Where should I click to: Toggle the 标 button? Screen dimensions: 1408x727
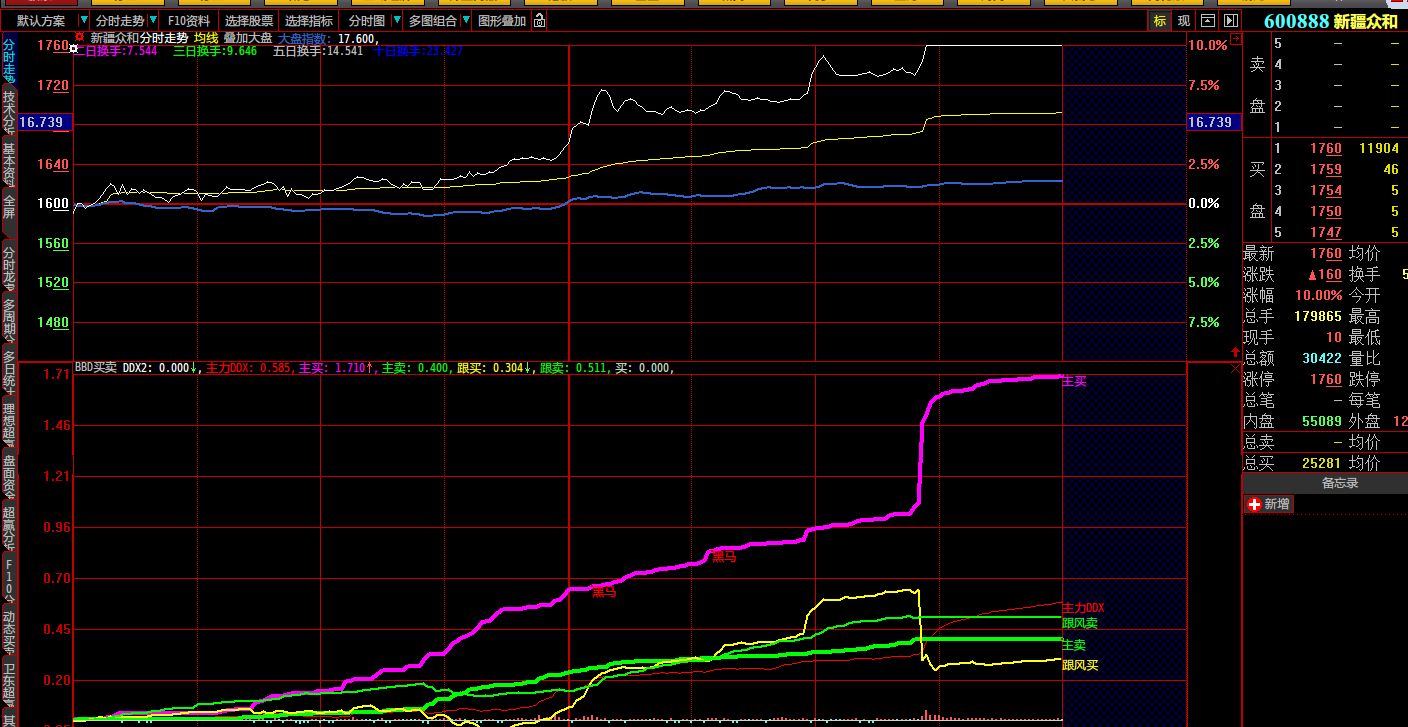point(1160,21)
